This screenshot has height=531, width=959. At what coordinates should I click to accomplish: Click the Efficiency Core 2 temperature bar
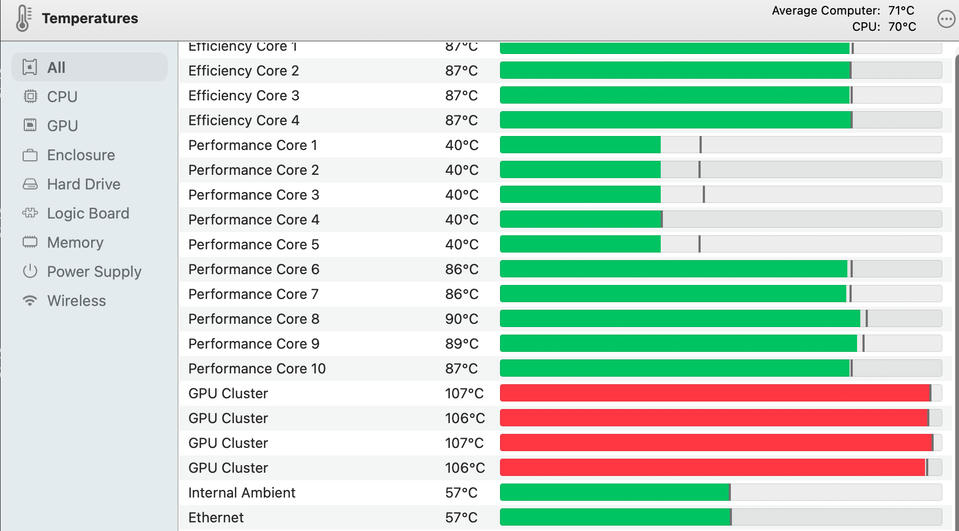pos(720,70)
